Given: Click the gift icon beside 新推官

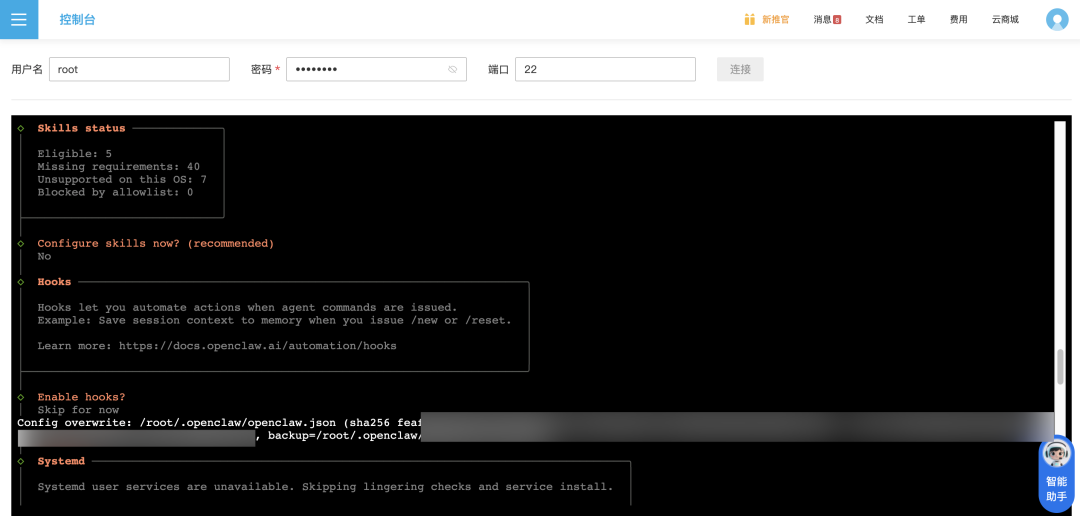Looking at the screenshot, I should [x=749, y=19].
